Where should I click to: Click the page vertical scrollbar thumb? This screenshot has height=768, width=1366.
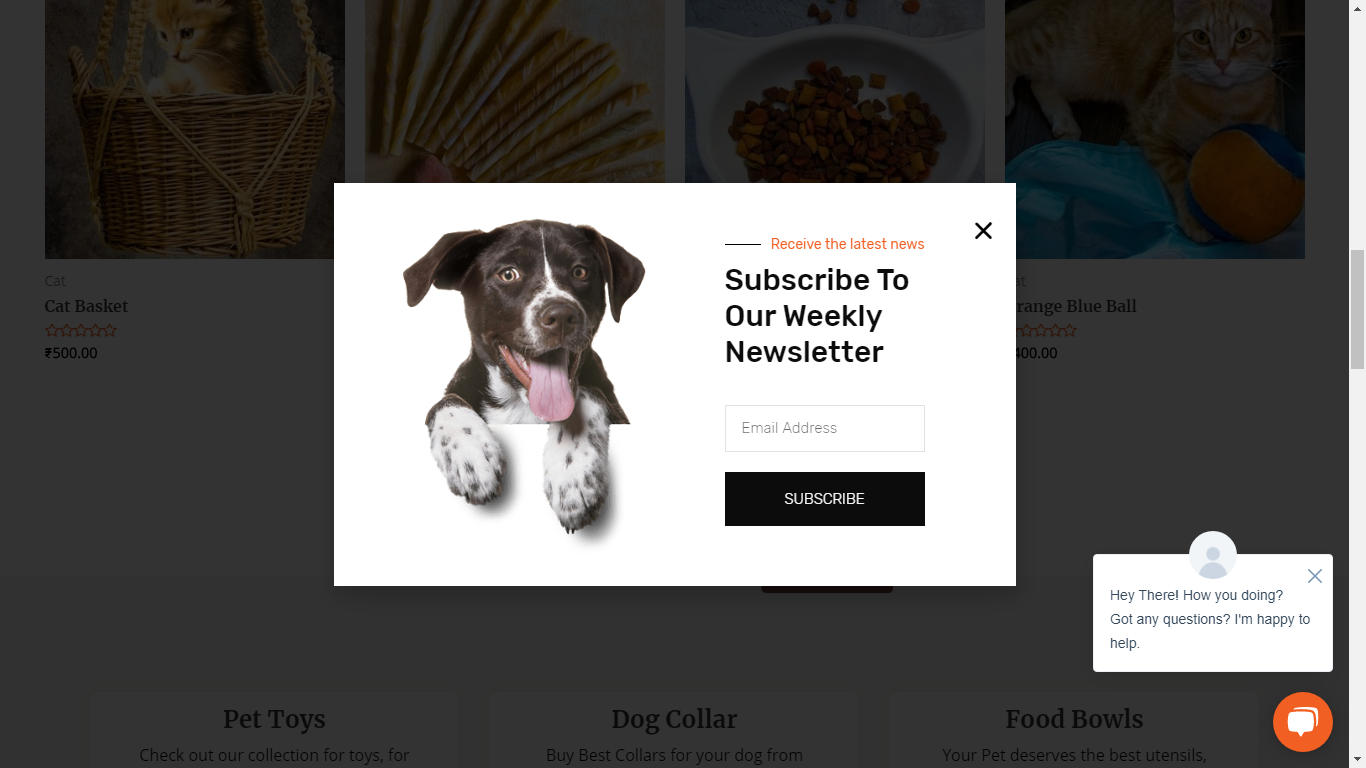click(1357, 310)
